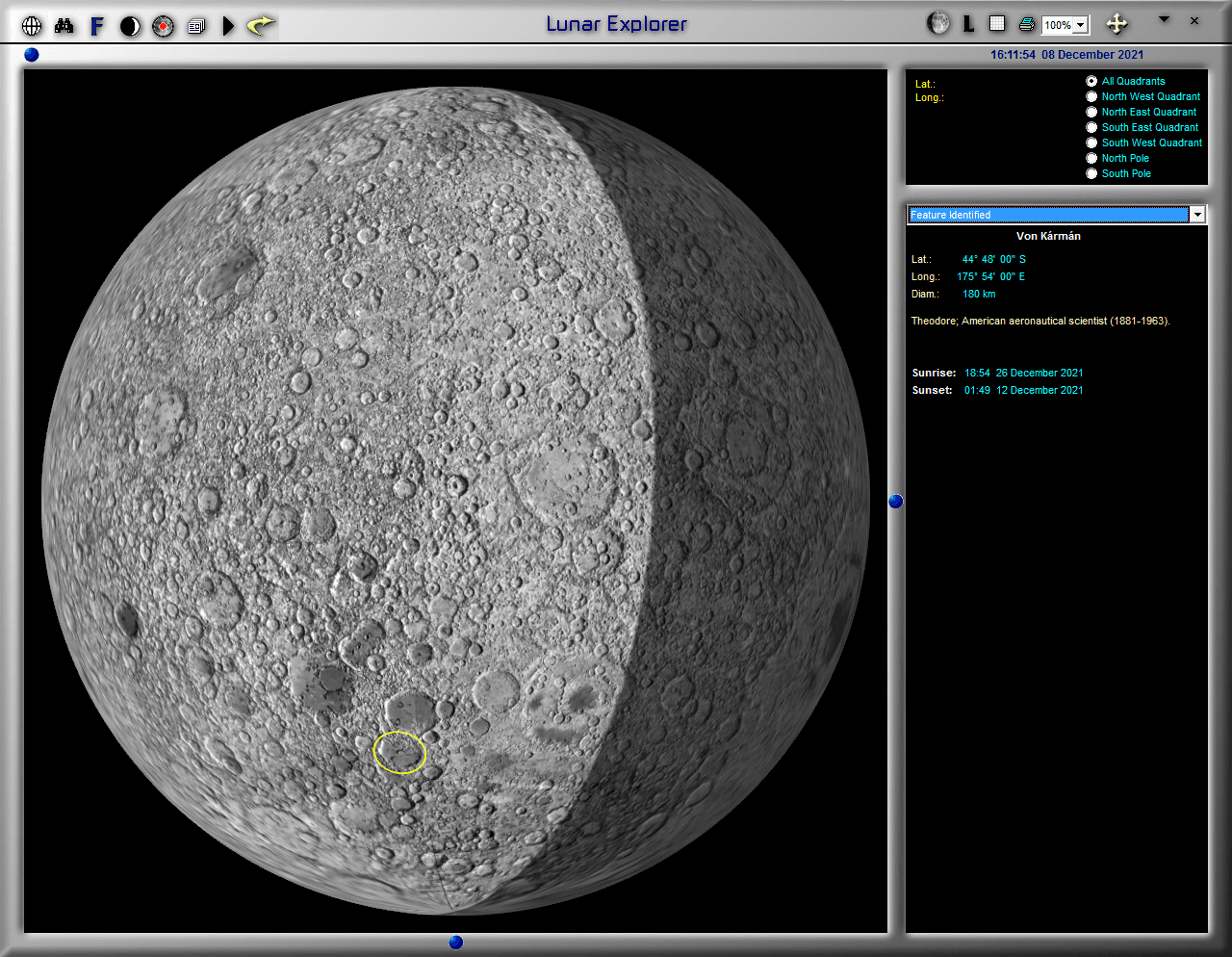Click the printer icon
1232x957 pixels.
coord(1026,24)
